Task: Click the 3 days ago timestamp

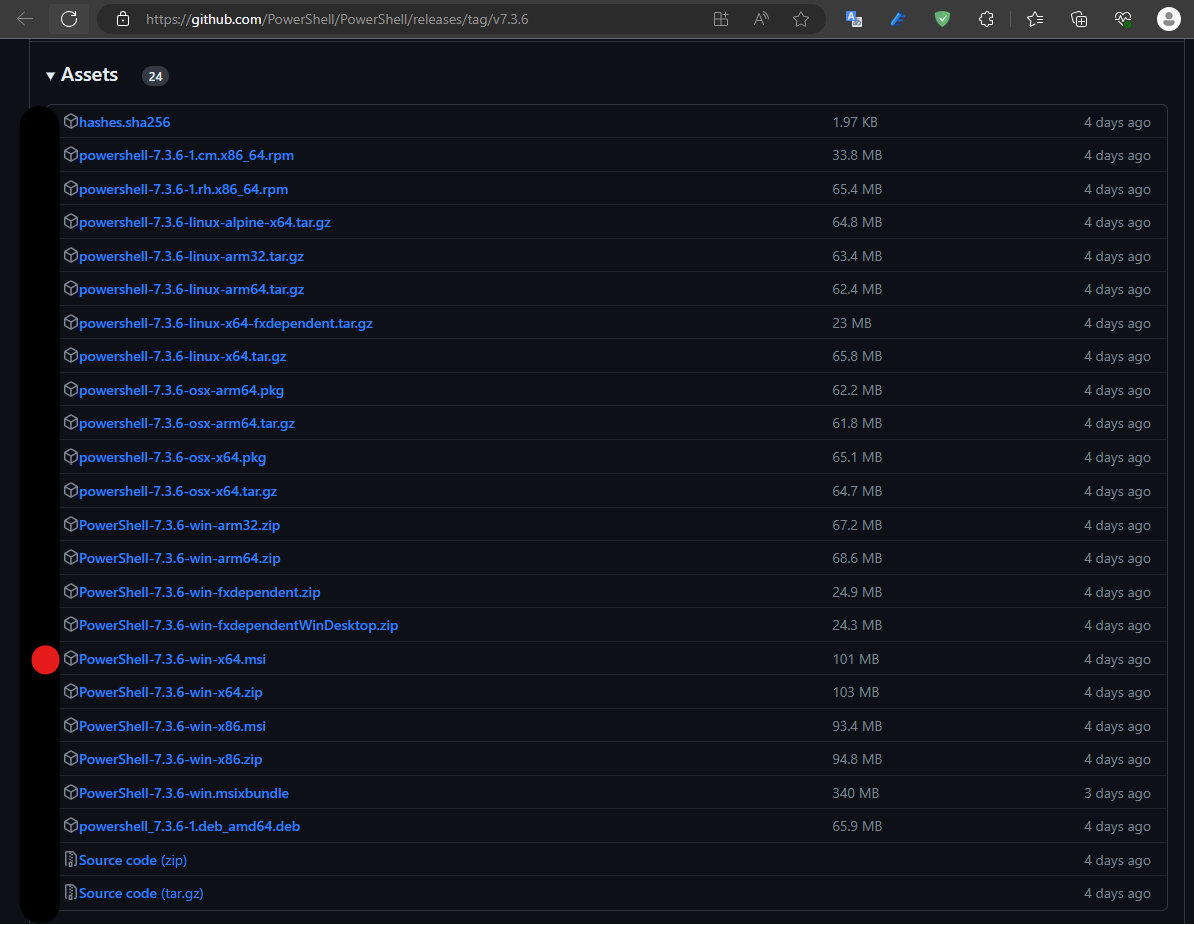Action: tap(1117, 793)
